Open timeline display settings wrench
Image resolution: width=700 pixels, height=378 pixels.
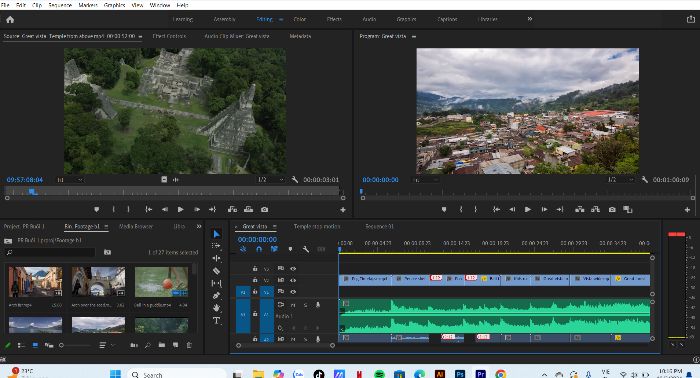click(x=306, y=249)
